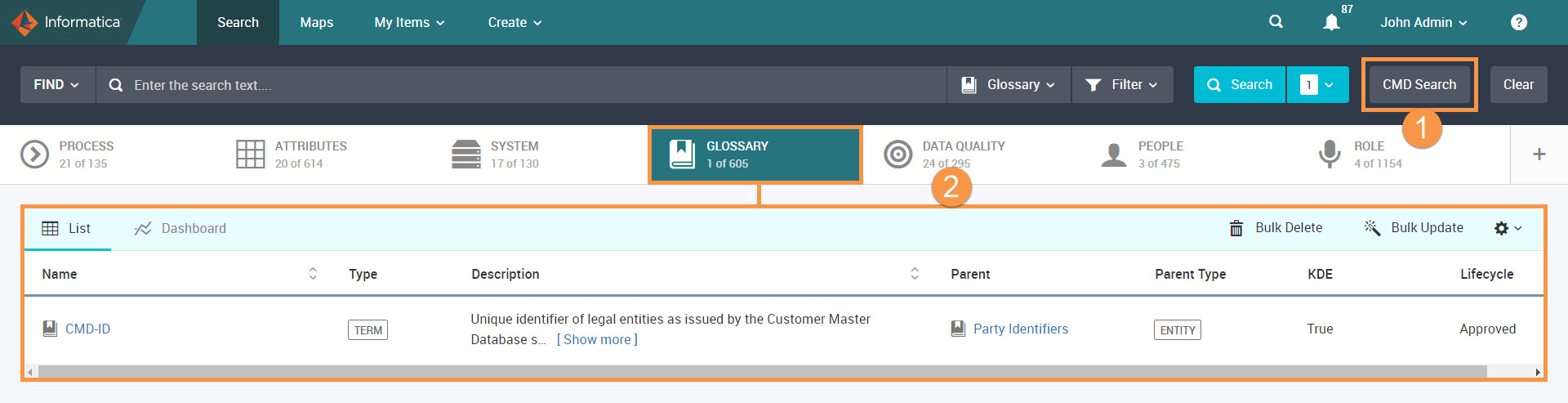
Task: Click the scrollbar left arrow
Action: (30, 372)
